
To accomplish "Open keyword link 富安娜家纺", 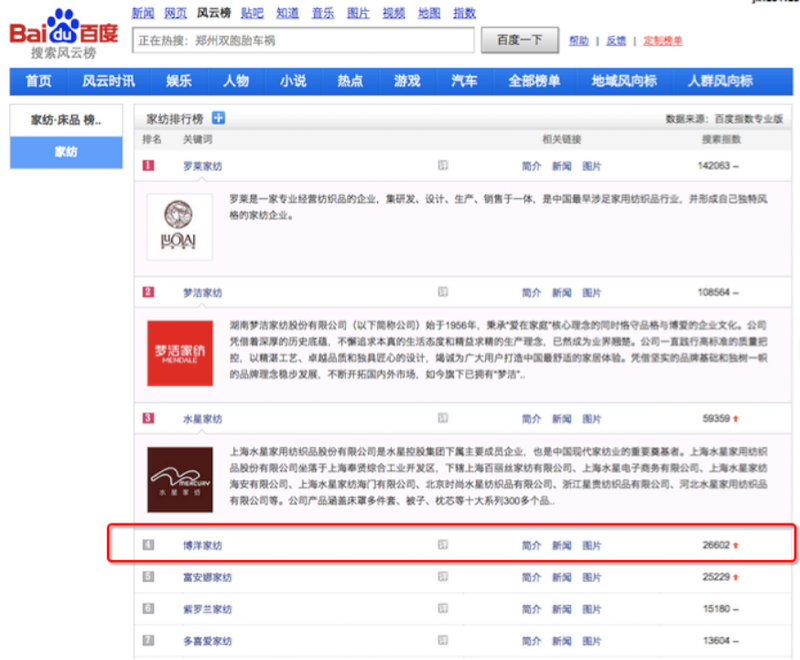I will coord(207,577).
